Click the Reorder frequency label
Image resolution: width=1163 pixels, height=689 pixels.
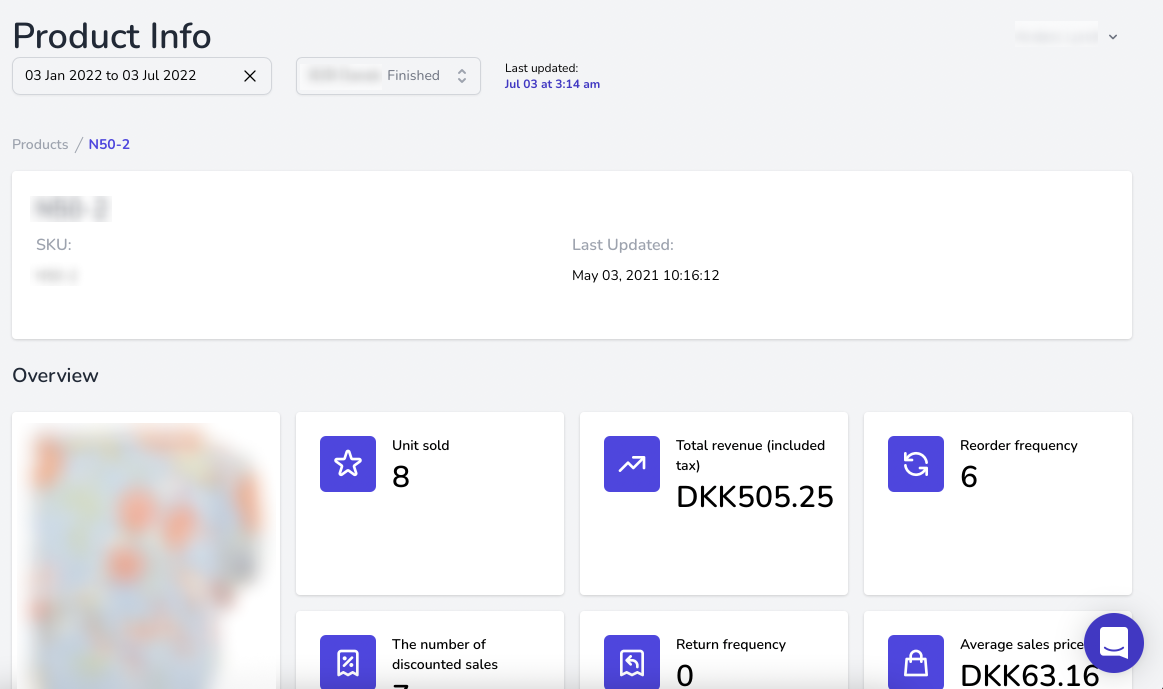coord(1018,446)
